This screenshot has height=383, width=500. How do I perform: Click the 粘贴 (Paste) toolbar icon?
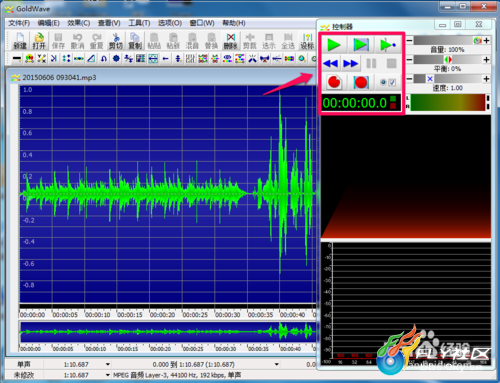pyautogui.click(x=154, y=41)
